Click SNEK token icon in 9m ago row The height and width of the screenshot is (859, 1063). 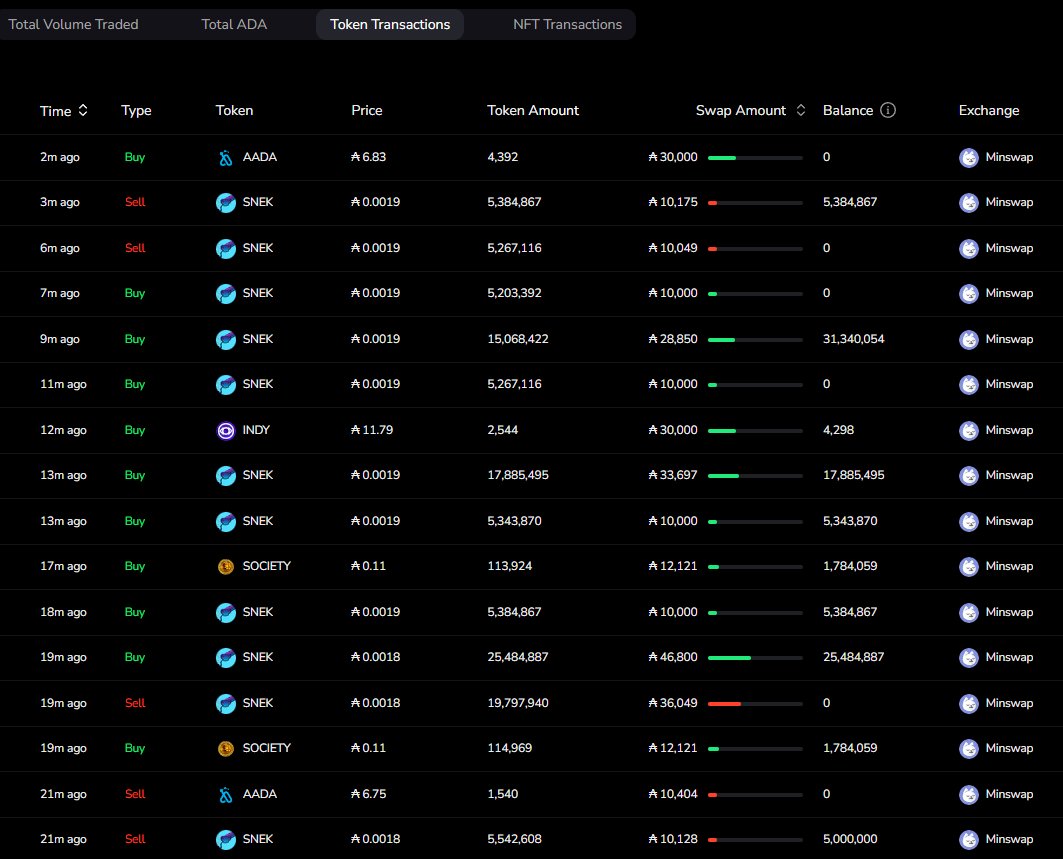pos(226,339)
